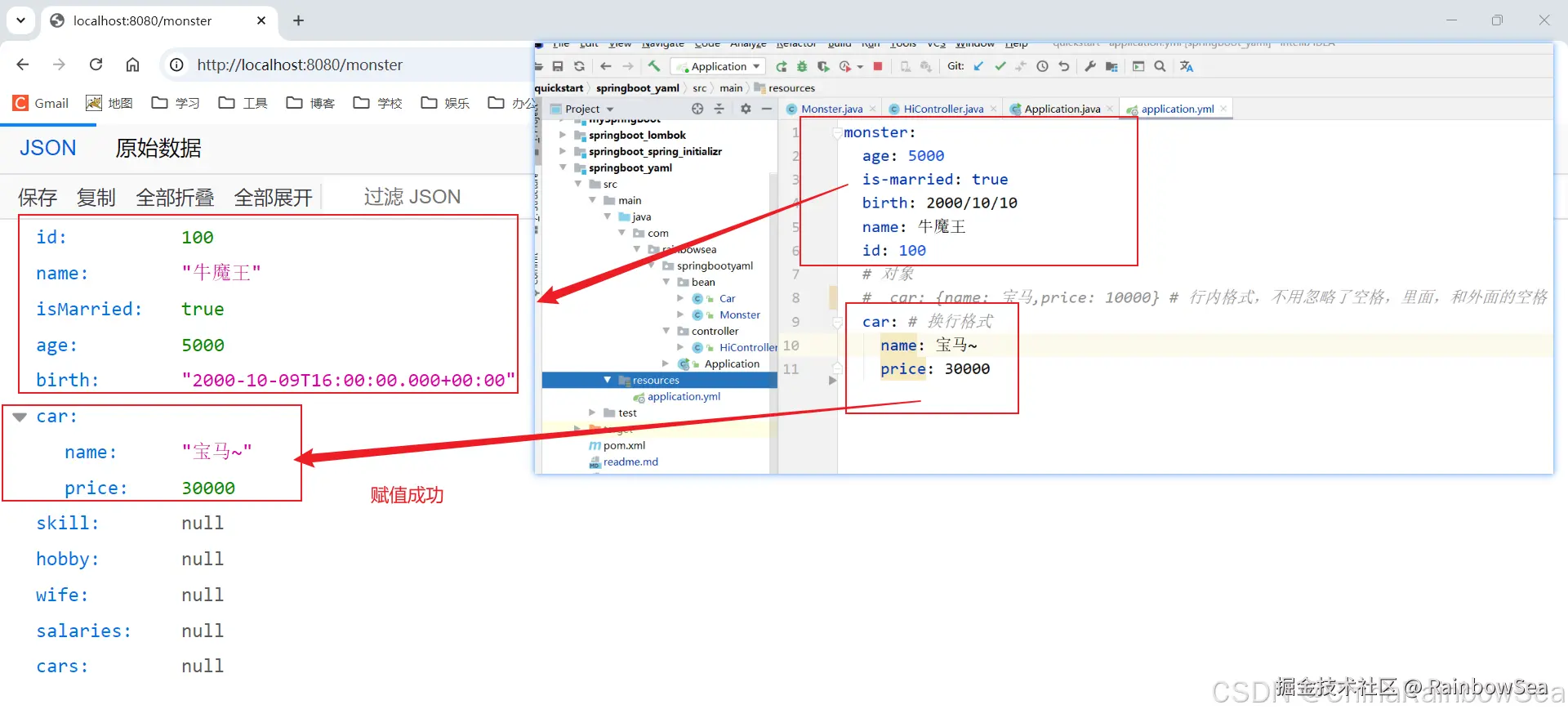Click the Run with Coverage icon

click(823, 66)
